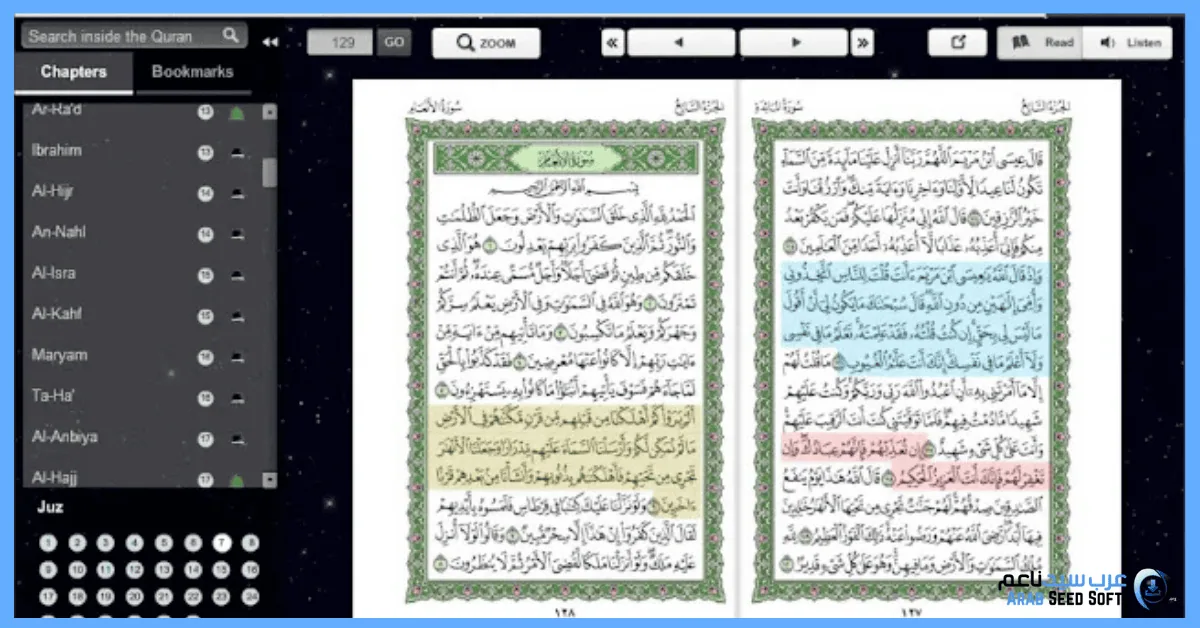Open the Bookmarks tab
The height and width of the screenshot is (628, 1200).
[x=192, y=72]
